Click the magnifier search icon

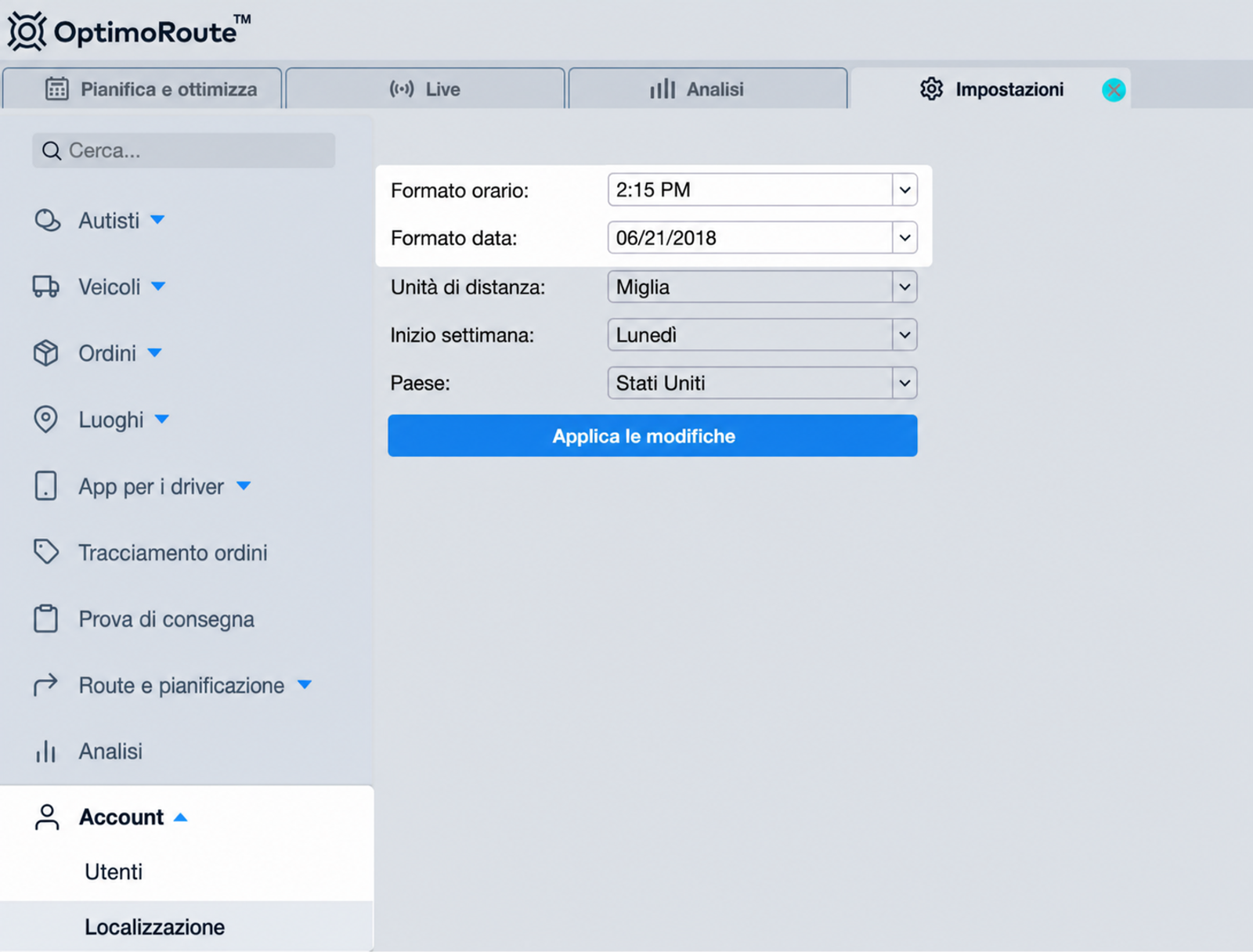click(52, 151)
